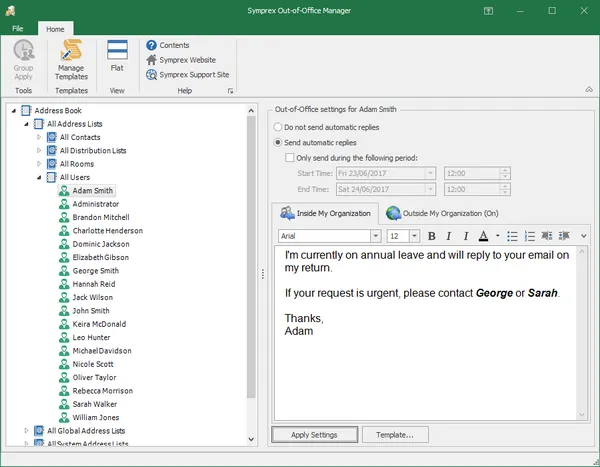The height and width of the screenshot is (467, 600).
Task: Open the Start Time date dropdown
Action: point(430,173)
